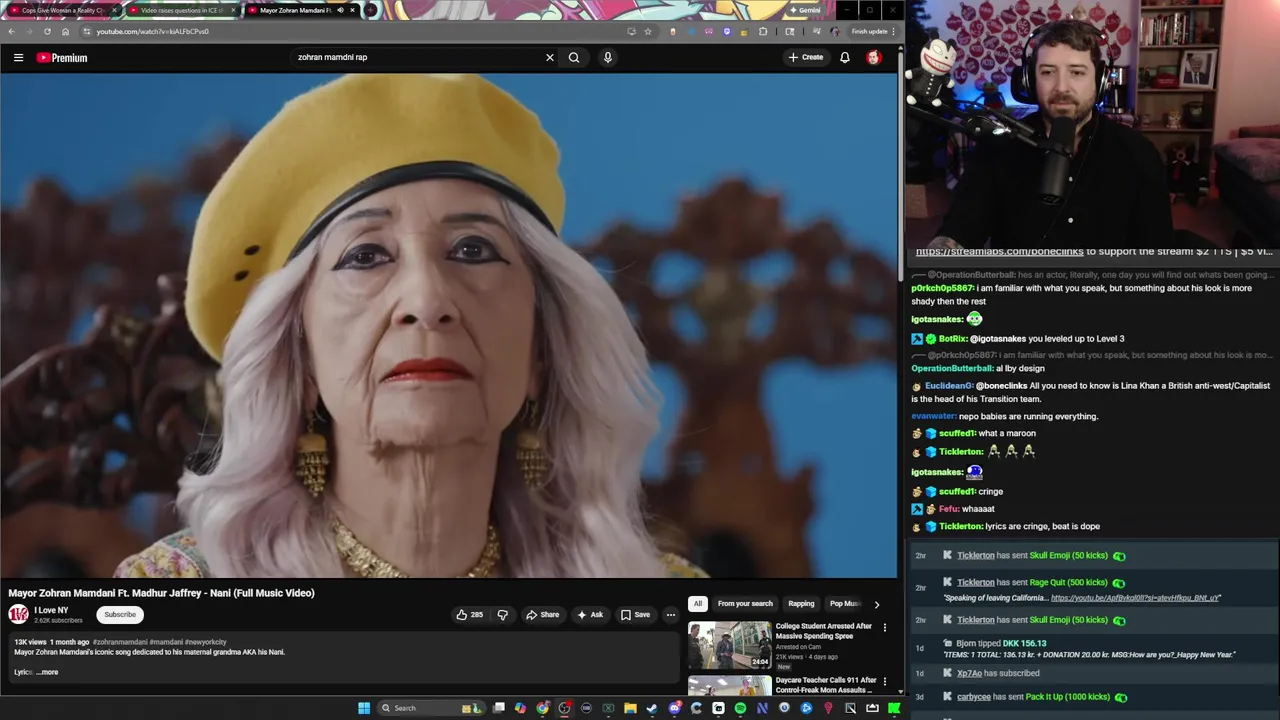The width and height of the screenshot is (1280, 720).
Task: Open Steam from the taskbar
Action: click(x=652, y=708)
